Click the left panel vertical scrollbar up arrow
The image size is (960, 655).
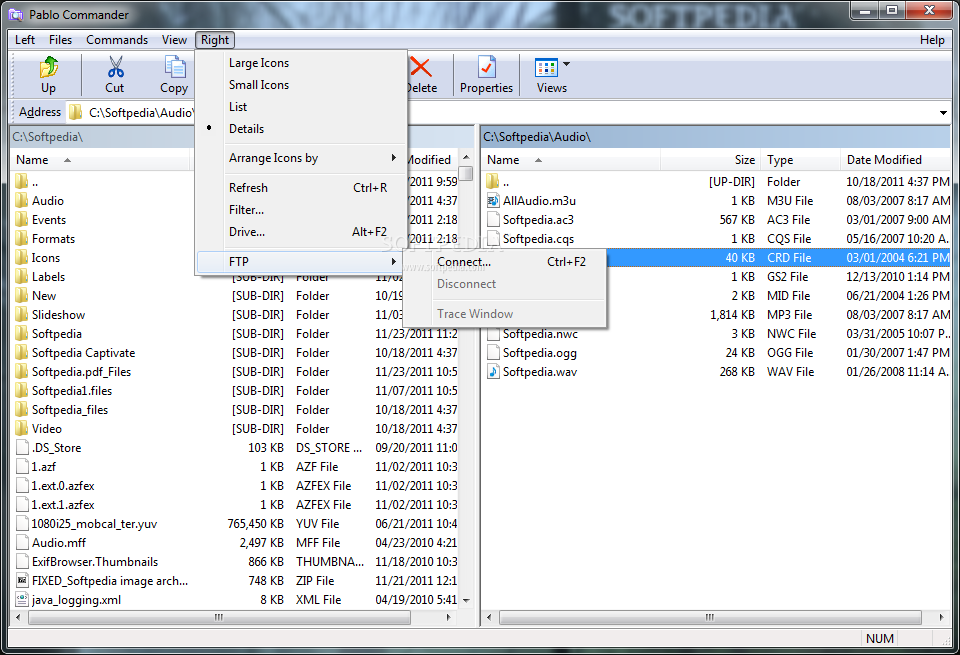466,157
